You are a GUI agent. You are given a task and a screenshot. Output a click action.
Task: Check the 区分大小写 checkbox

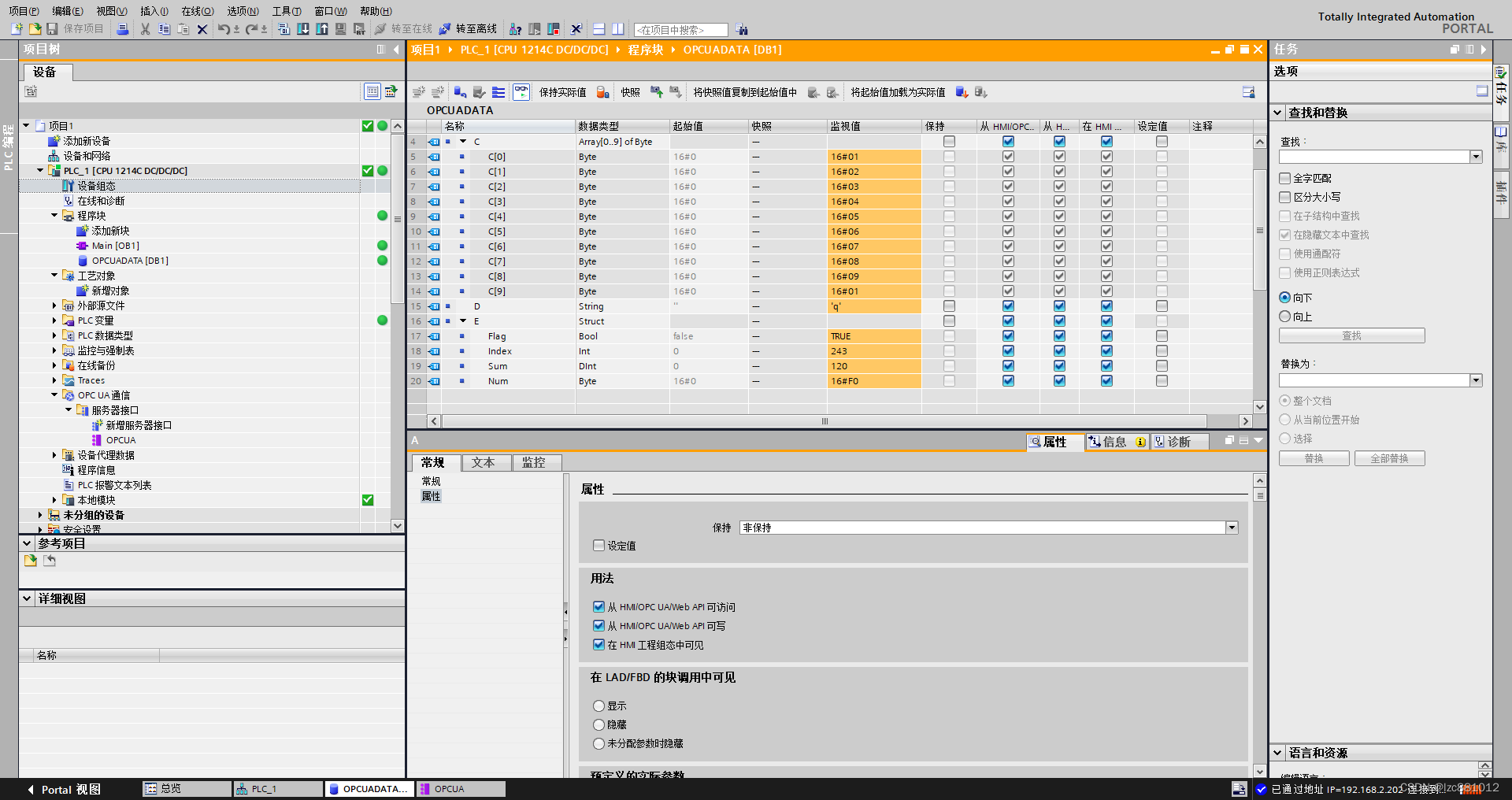click(x=1285, y=197)
